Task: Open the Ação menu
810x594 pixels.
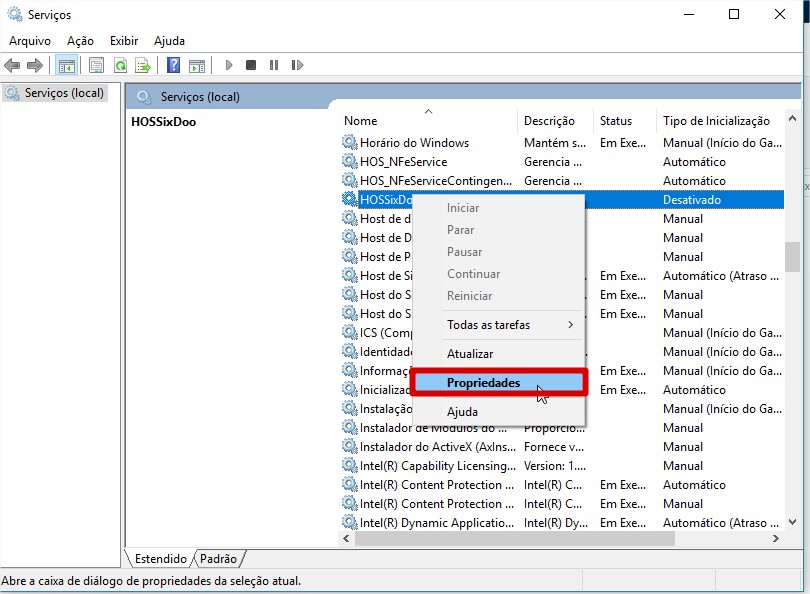Action: coord(80,41)
